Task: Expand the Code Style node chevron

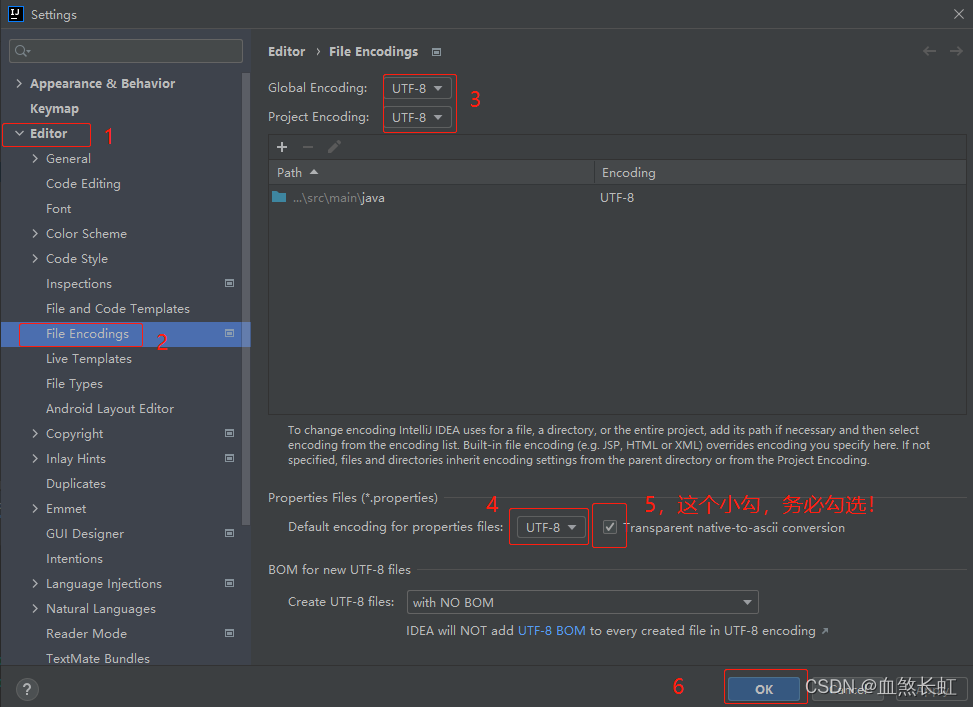Action: click(x=35, y=258)
